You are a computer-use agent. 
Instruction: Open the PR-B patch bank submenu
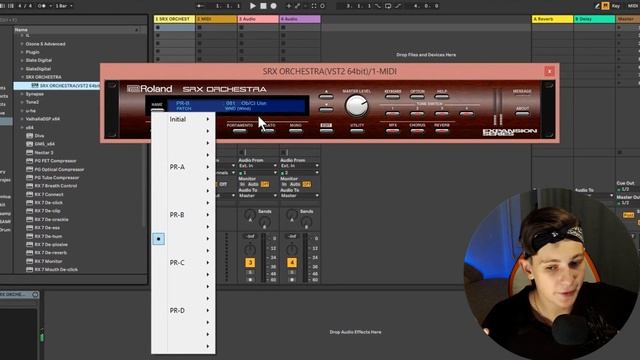coord(183,215)
